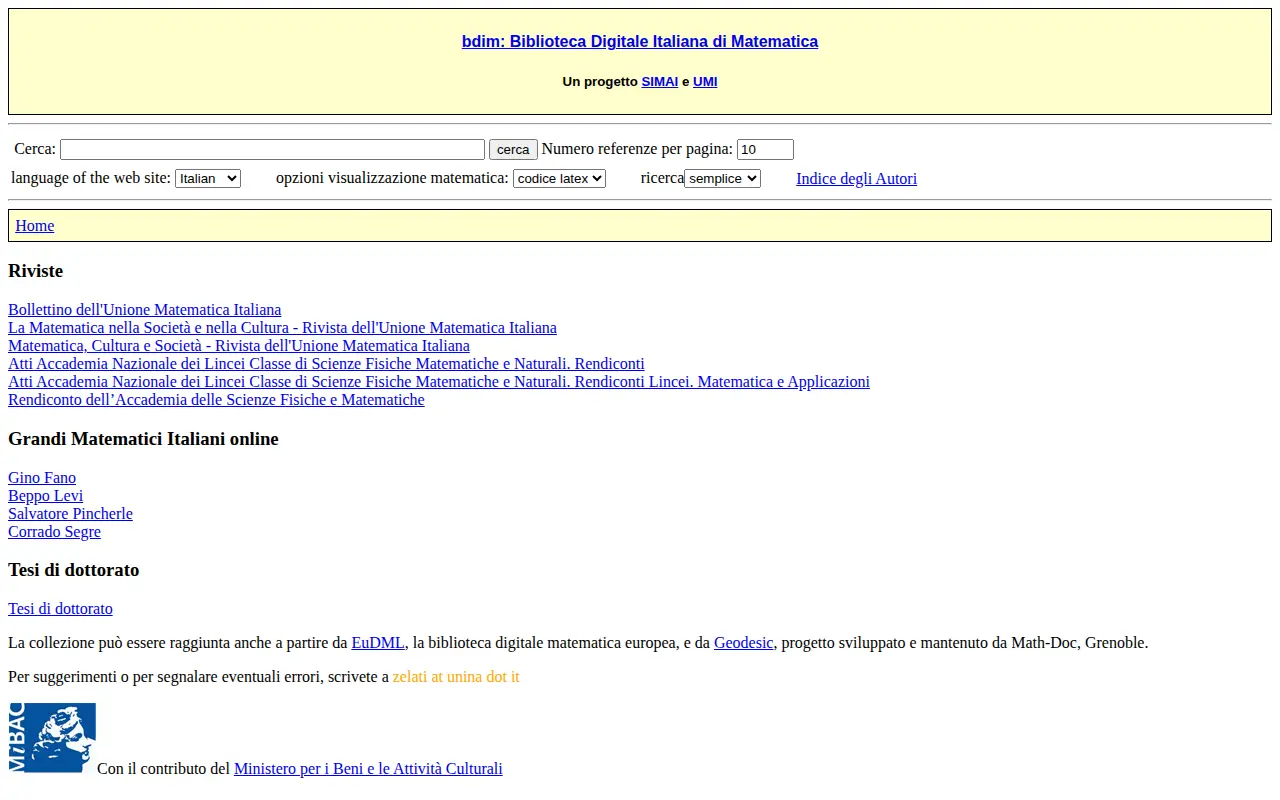Click the cerca search button
Screen dimensions: 1280x800
pyautogui.click(x=513, y=149)
